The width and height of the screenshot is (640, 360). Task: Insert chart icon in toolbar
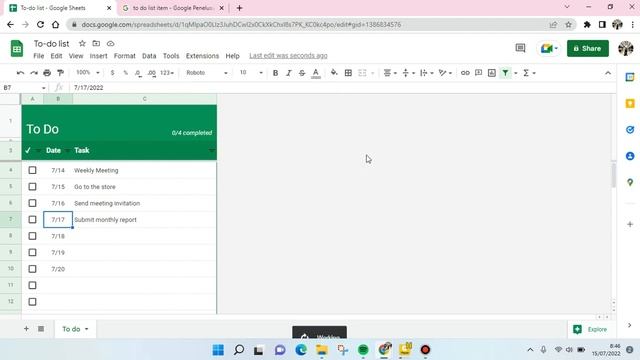(x=492, y=73)
